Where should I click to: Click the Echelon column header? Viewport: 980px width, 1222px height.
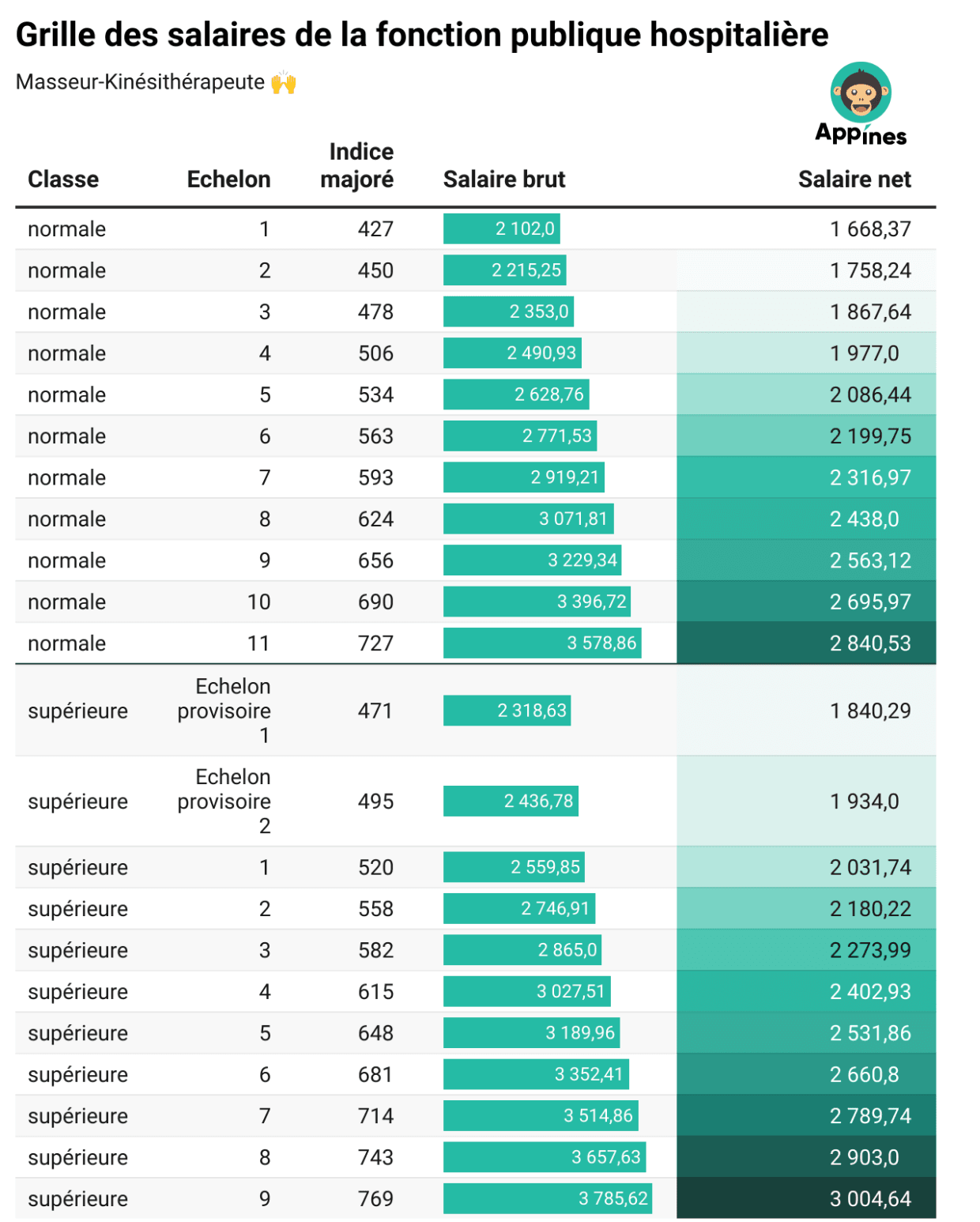(x=228, y=179)
